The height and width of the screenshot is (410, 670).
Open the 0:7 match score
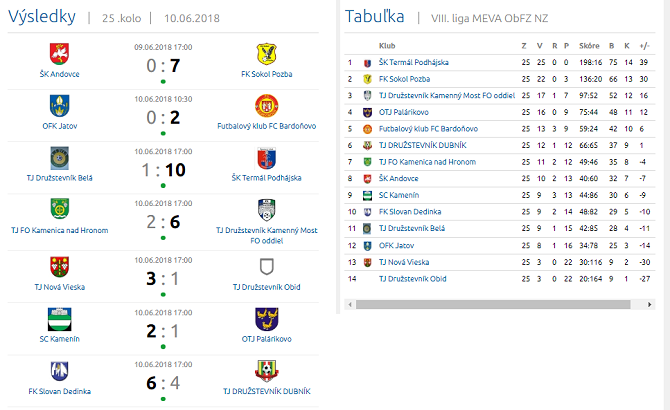point(163,65)
